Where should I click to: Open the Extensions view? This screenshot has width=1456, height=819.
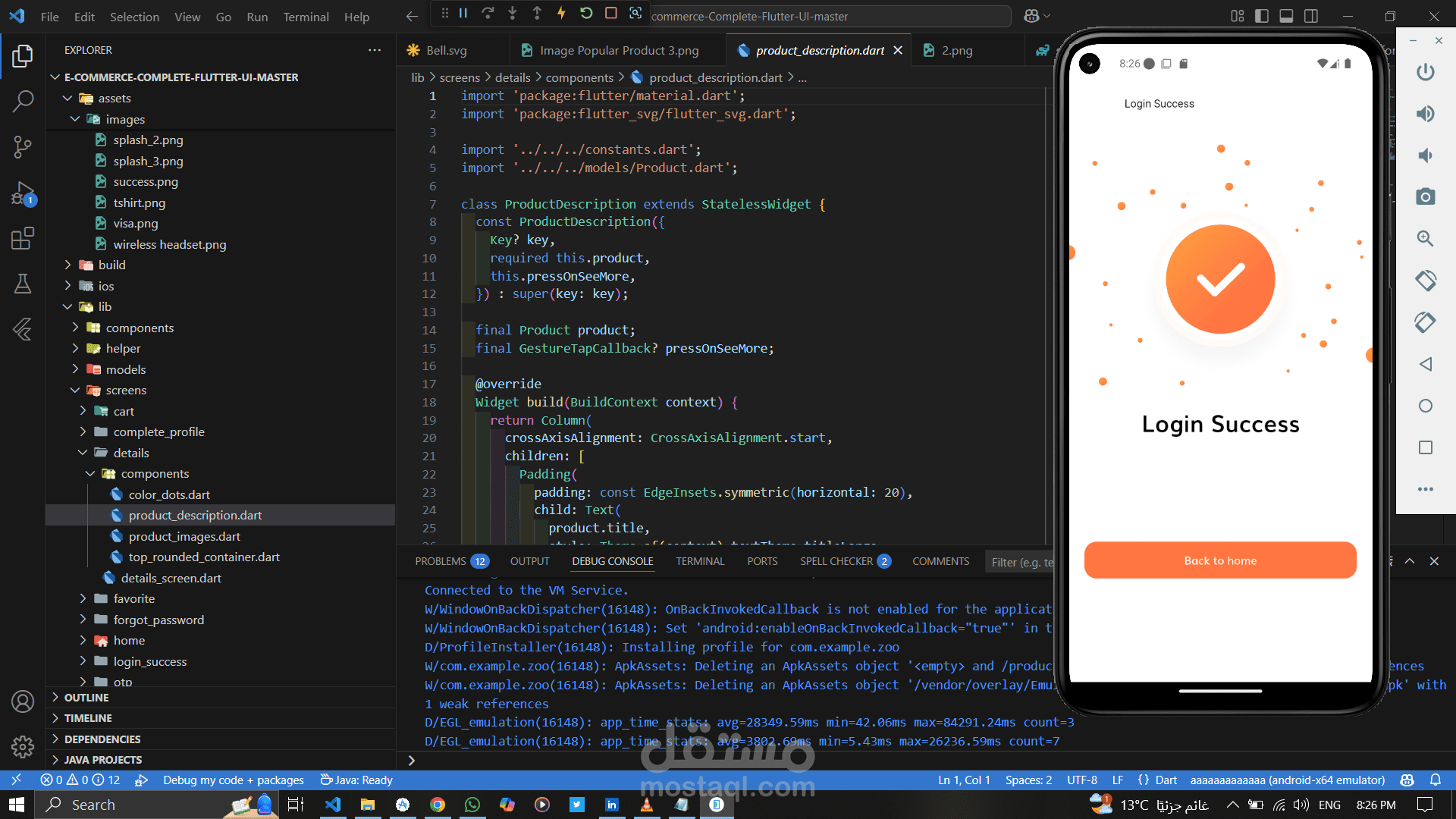click(x=23, y=239)
